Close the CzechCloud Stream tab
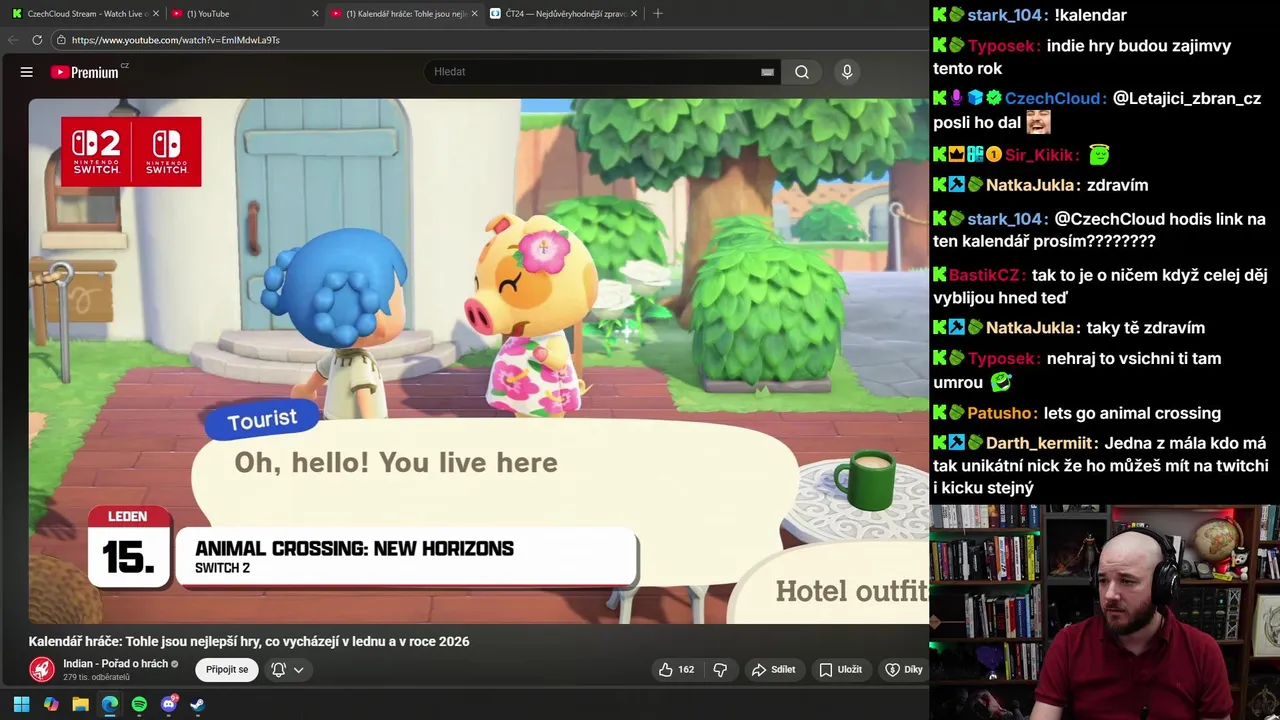1280x720 pixels. coord(156,14)
